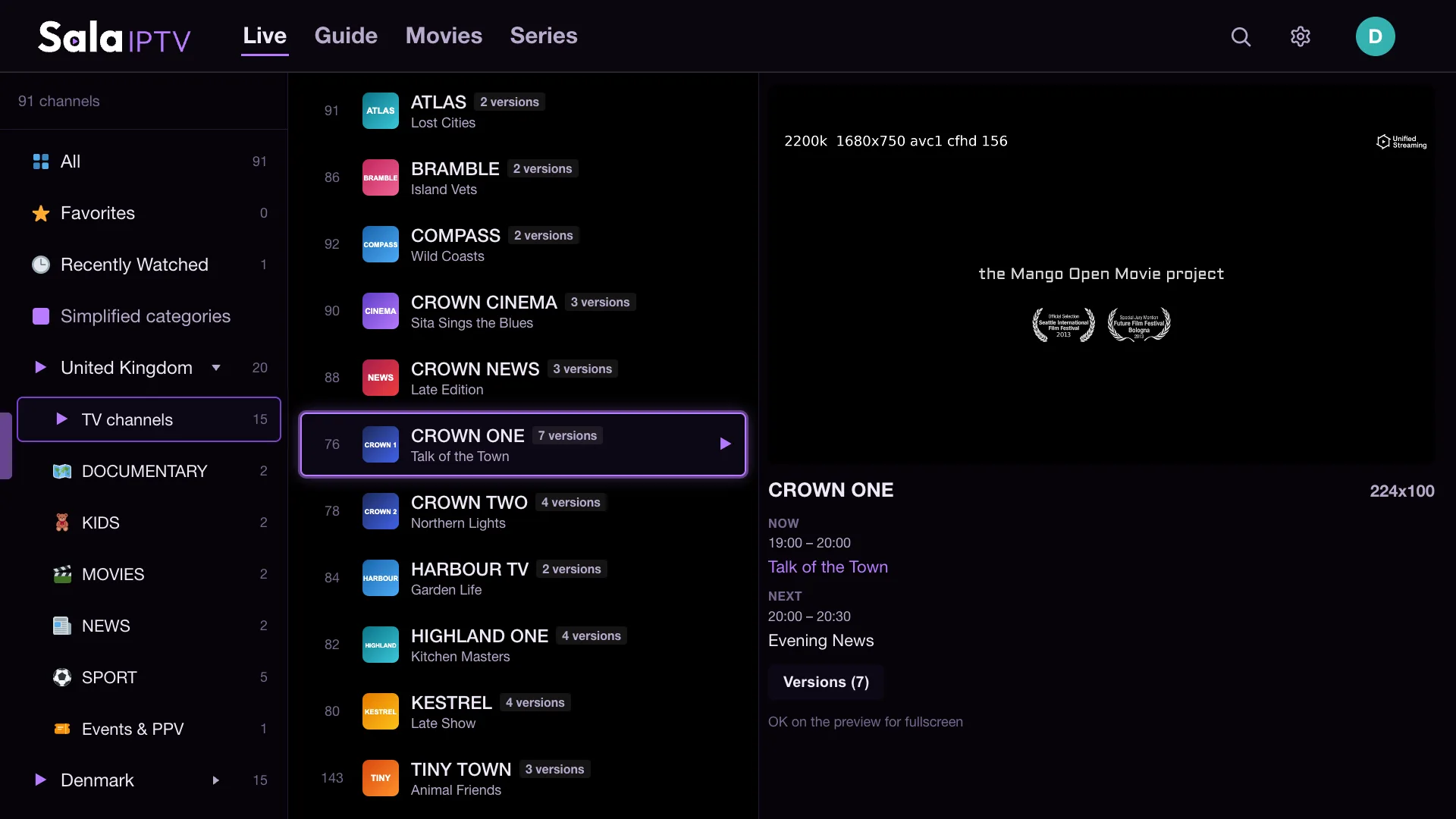The width and height of the screenshot is (1456, 819).
Task: Click the Favorites star icon
Action: 41,213
